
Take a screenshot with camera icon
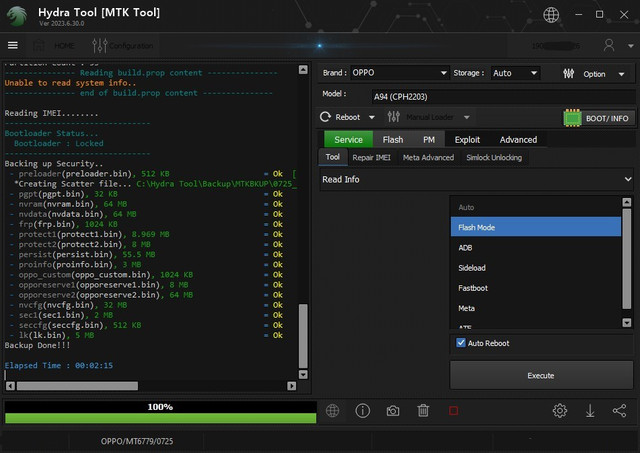coord(393,411)
